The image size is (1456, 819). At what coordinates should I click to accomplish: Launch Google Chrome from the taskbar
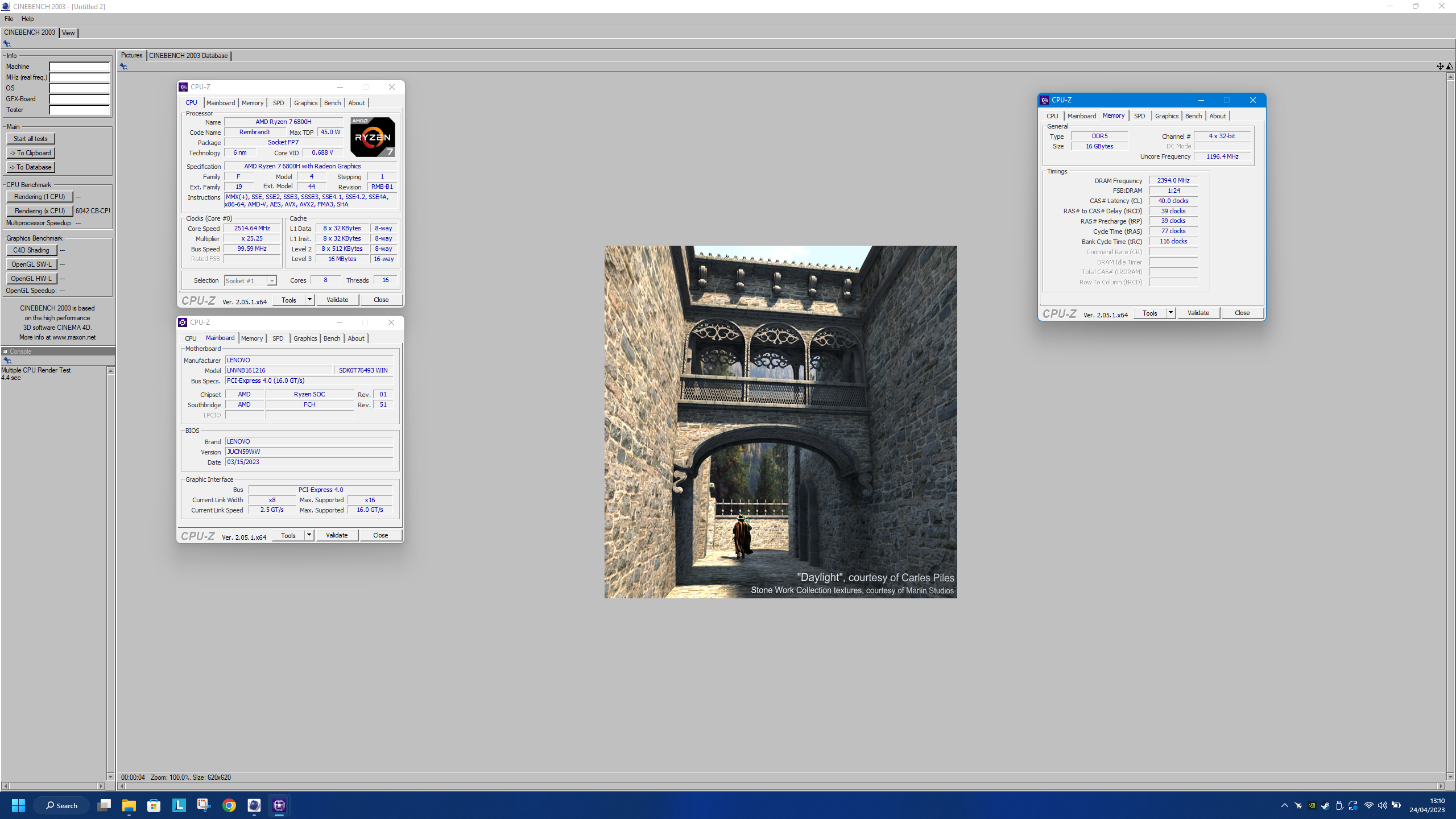point(229,805)
